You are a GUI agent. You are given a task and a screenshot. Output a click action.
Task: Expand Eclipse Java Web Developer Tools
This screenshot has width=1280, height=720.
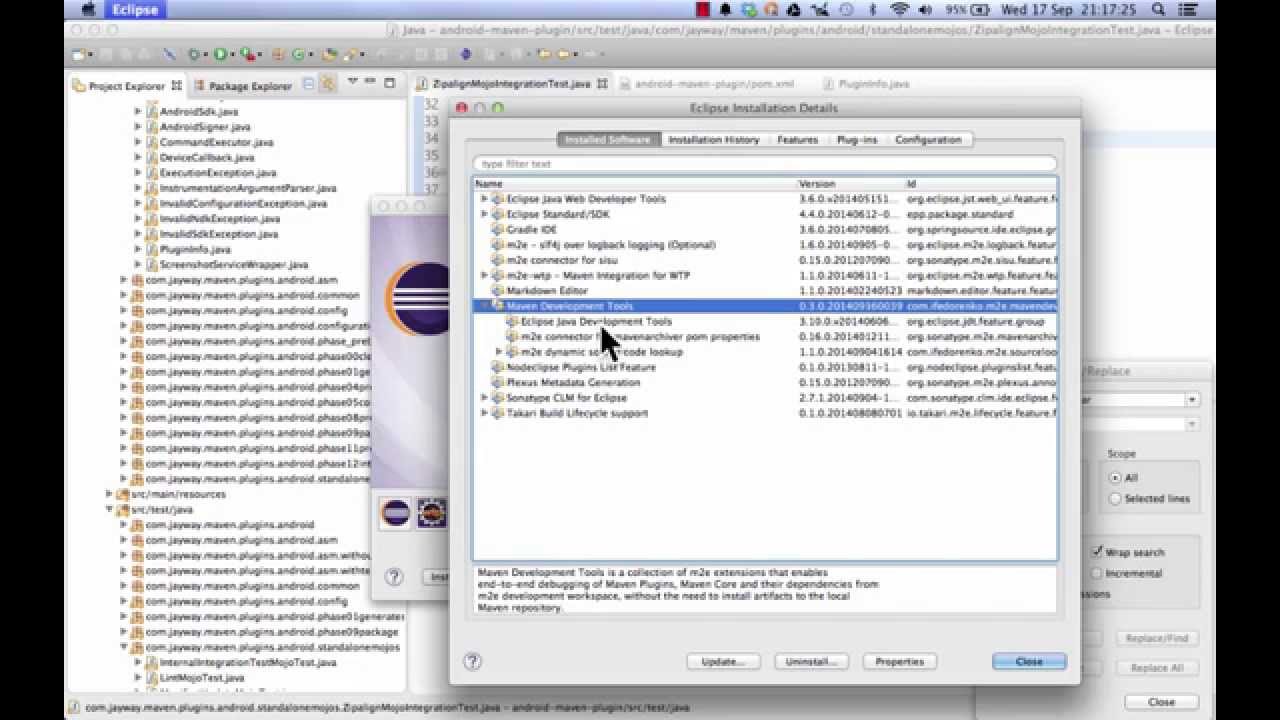point(484,199)
